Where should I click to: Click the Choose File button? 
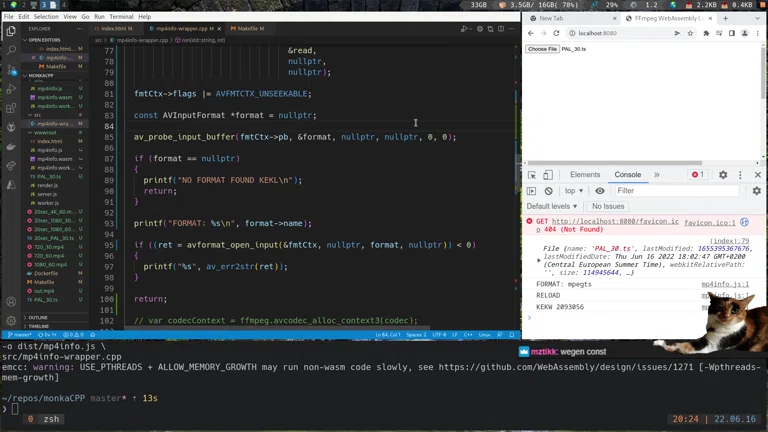[x=542, y=49]
